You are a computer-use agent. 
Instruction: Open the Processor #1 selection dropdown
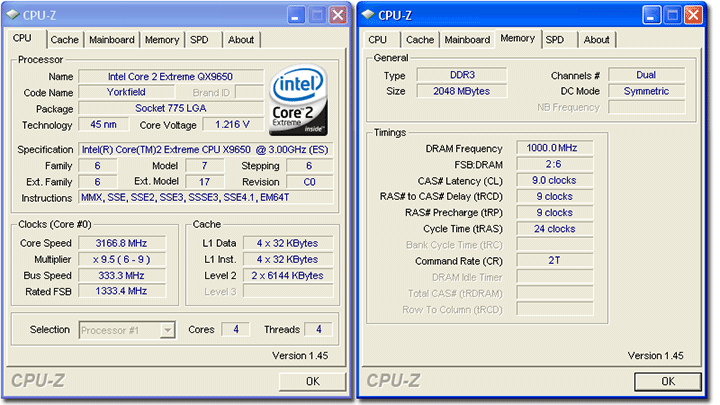[x=168, y=330]
